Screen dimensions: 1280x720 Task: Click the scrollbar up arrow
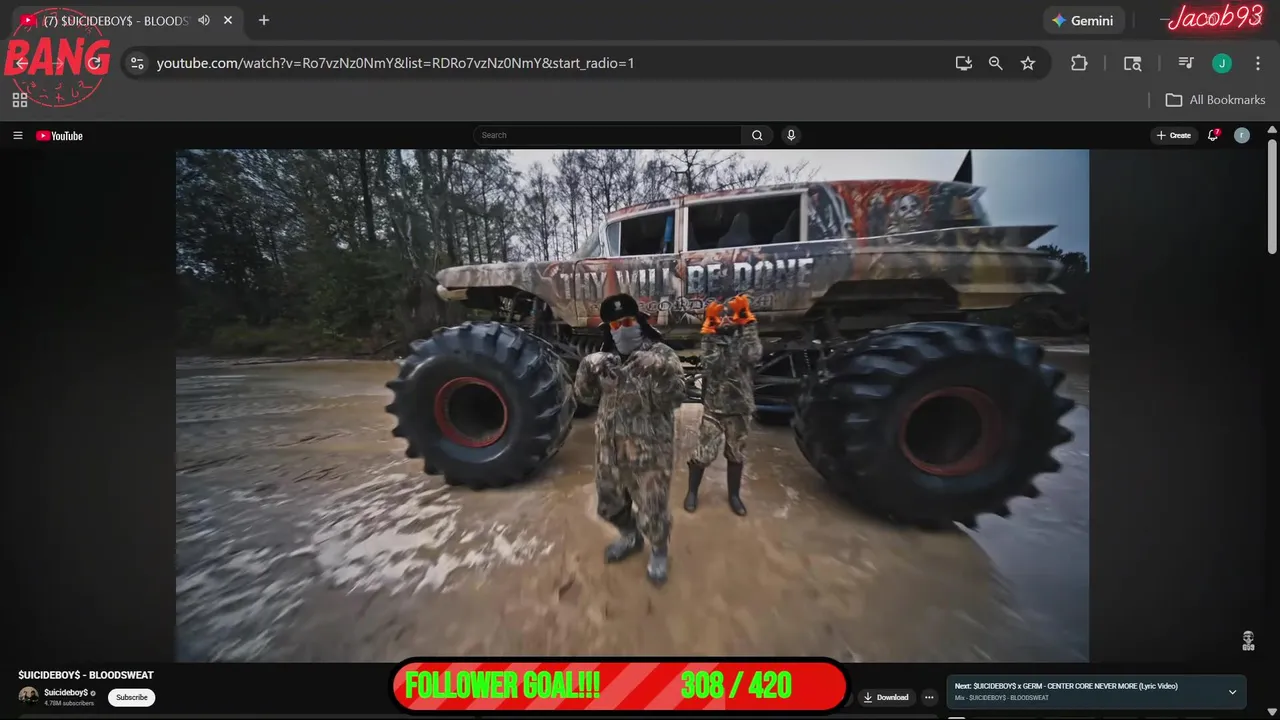click(1272, 129)
